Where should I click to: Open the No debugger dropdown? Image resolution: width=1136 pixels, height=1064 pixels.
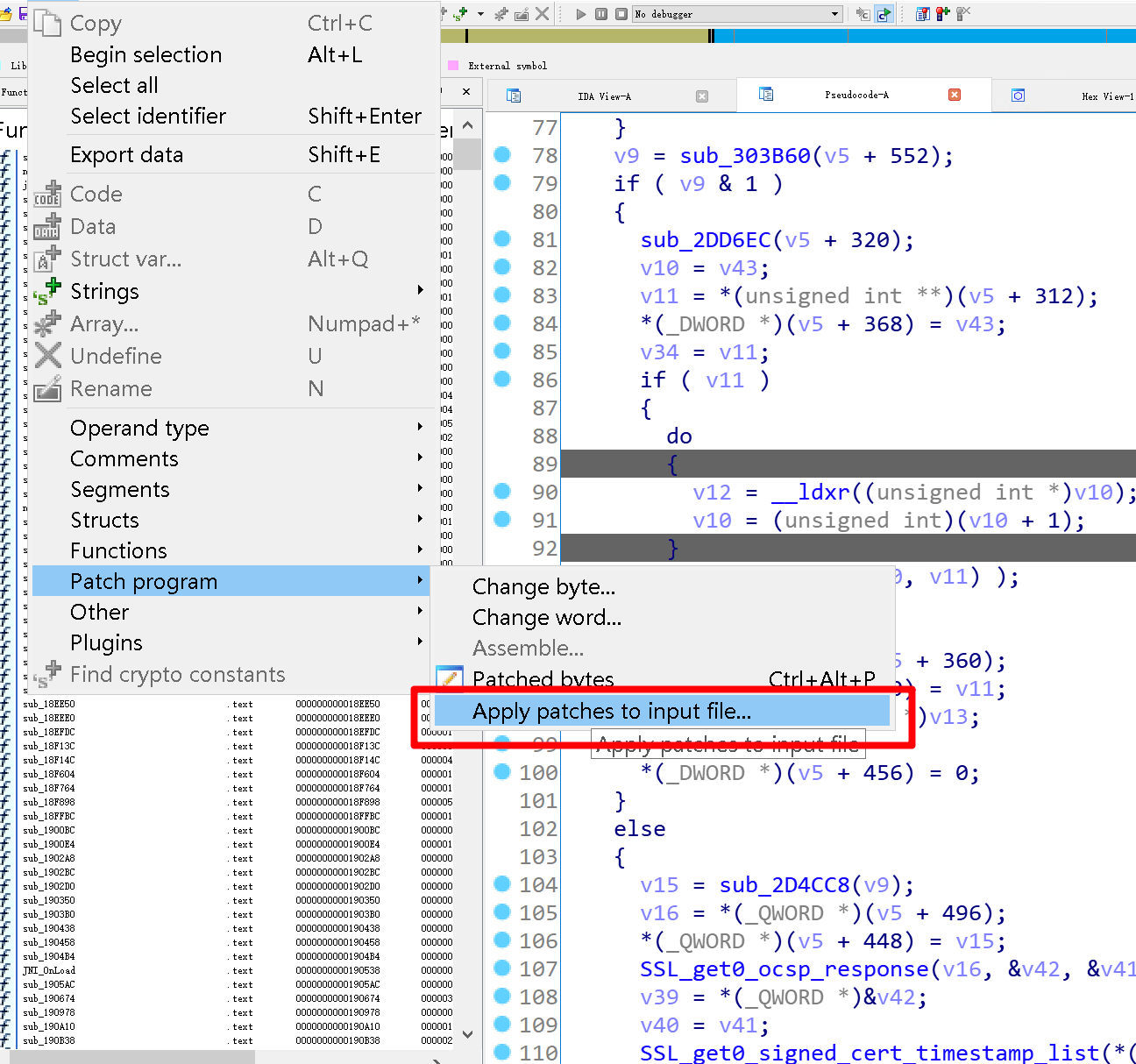pos(834,14)
